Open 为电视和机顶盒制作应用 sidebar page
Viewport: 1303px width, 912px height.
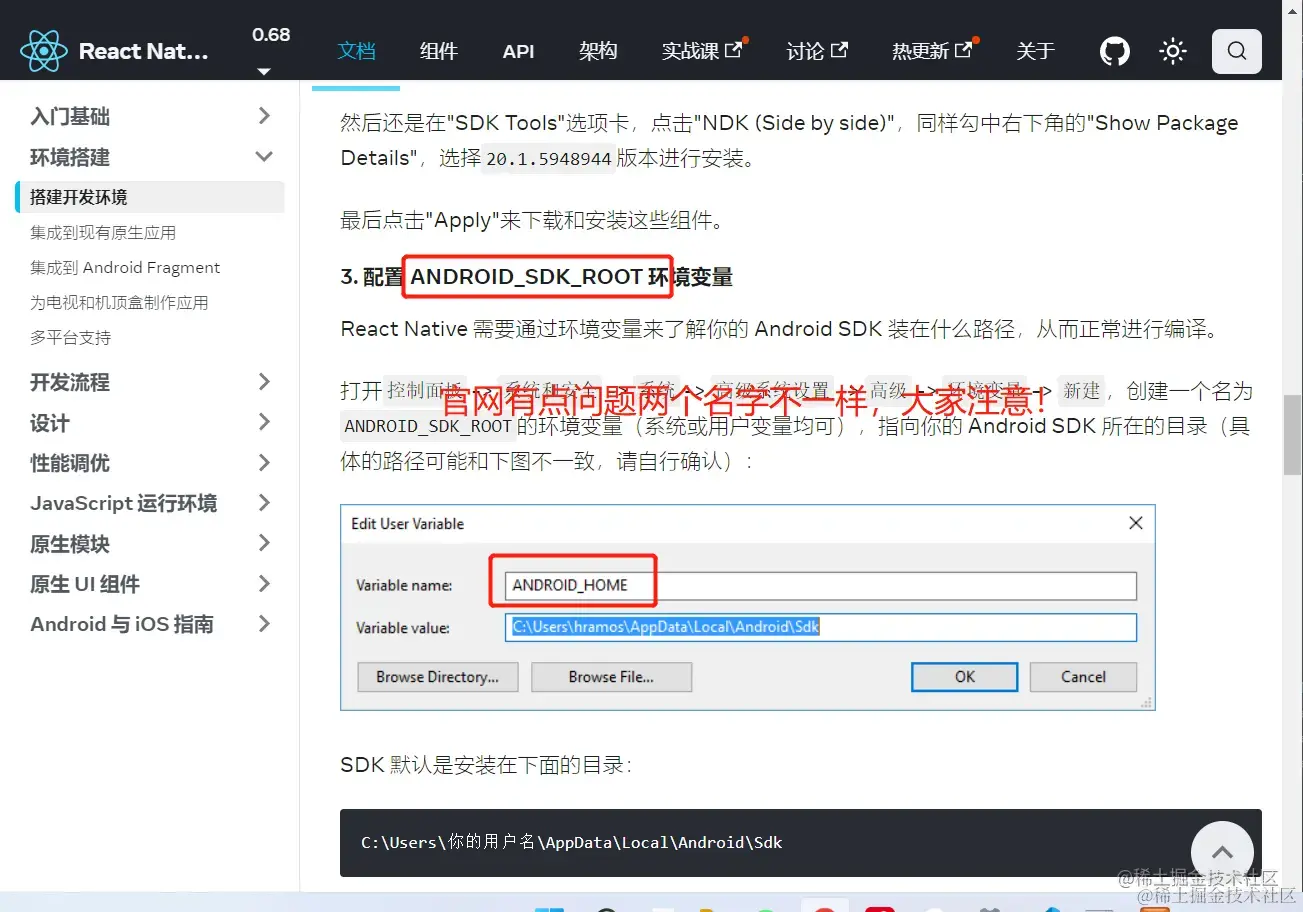tap(119, 302)
